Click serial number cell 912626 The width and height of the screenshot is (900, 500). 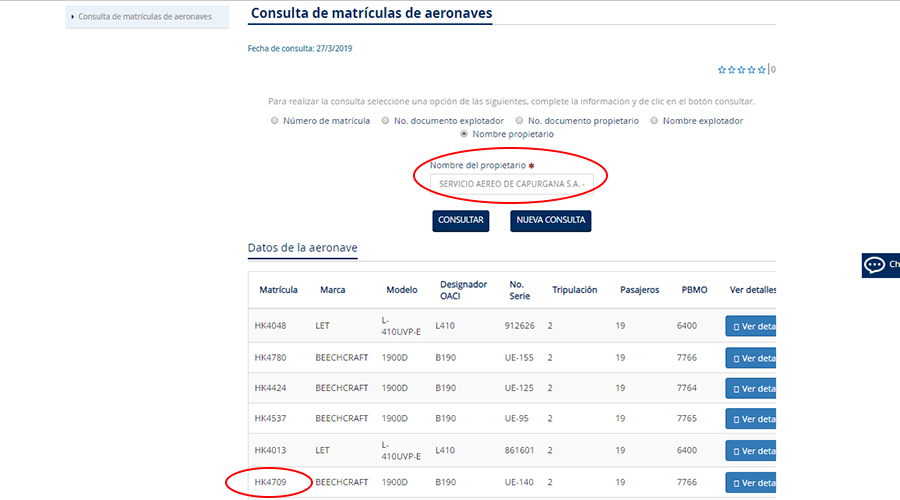point(519,325)
